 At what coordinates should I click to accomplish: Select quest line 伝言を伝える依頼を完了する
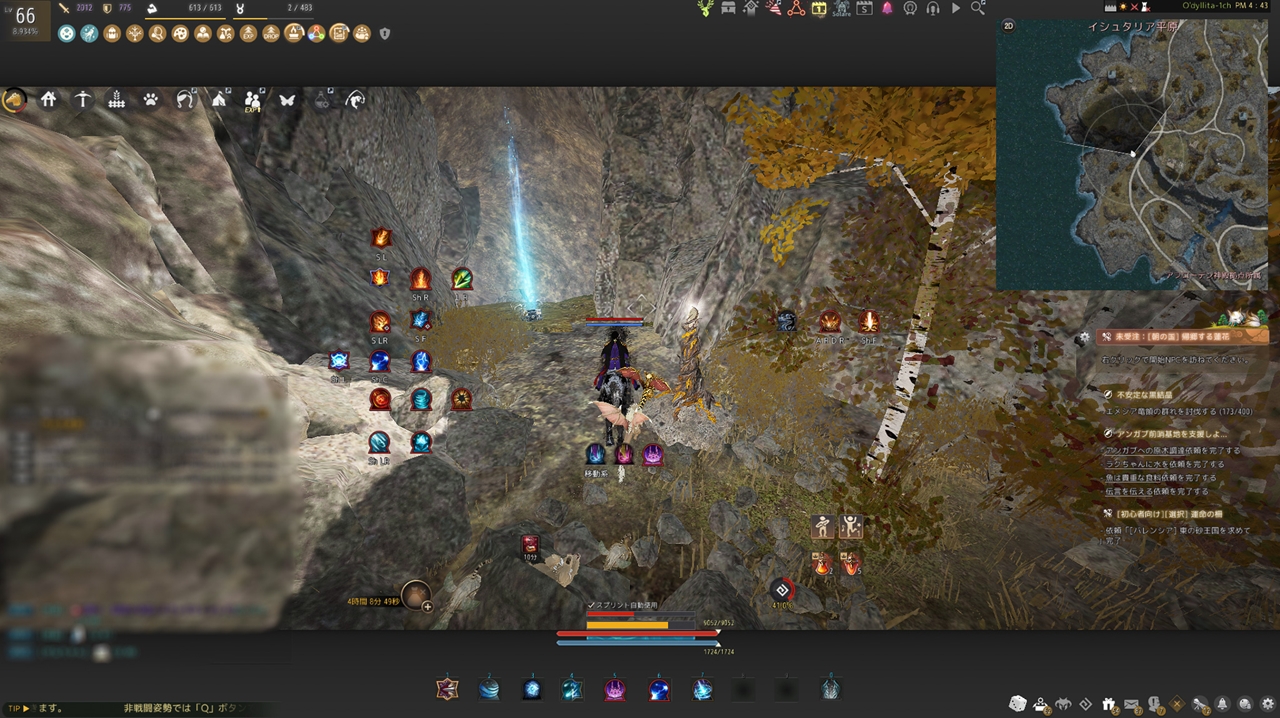pos(1156,491)
